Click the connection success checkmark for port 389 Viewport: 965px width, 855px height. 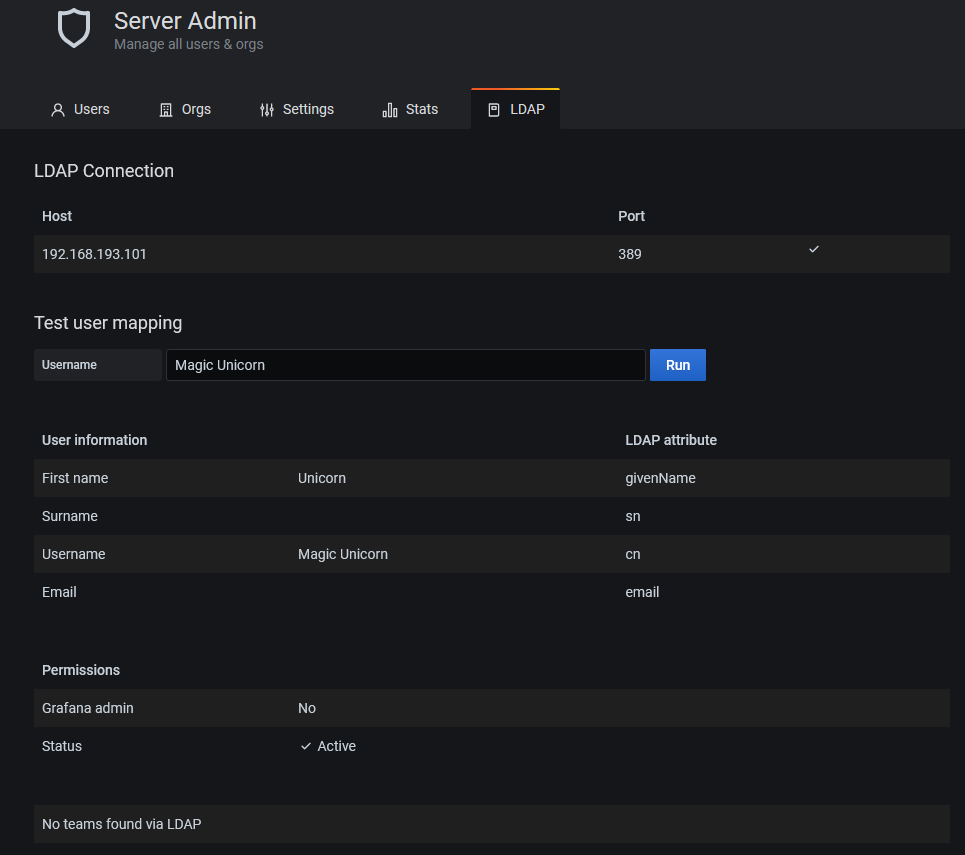(x=814, y=249)
